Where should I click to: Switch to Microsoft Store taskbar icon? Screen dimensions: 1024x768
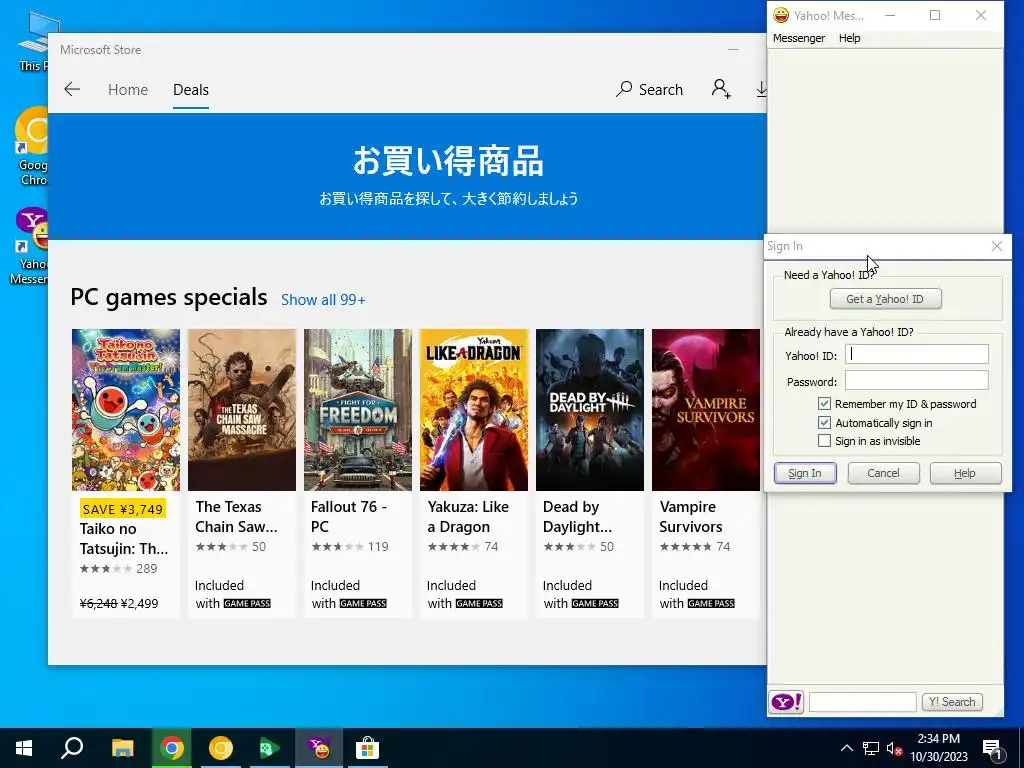point(368,748)
